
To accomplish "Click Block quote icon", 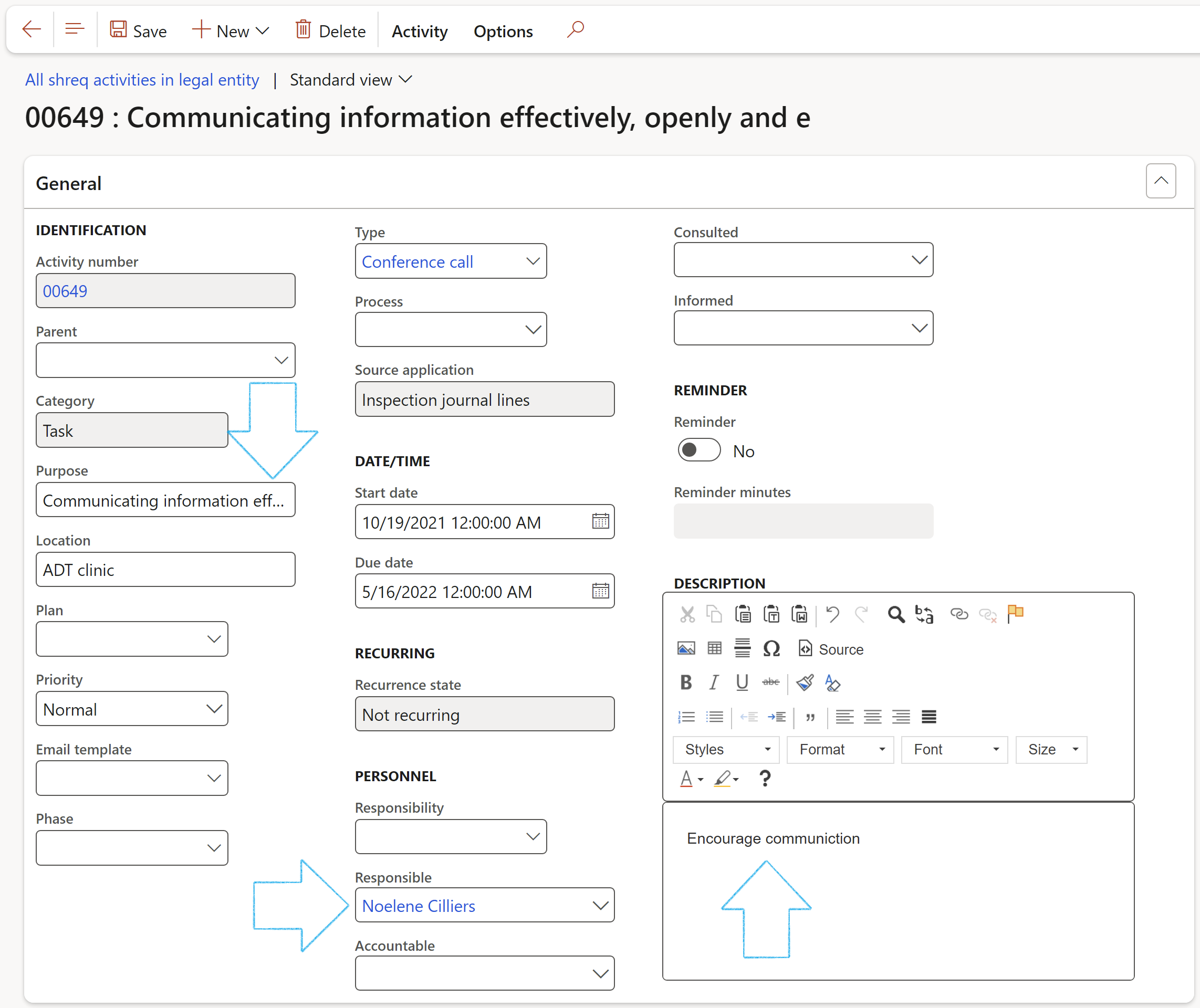I will click(x=810, y=718).
